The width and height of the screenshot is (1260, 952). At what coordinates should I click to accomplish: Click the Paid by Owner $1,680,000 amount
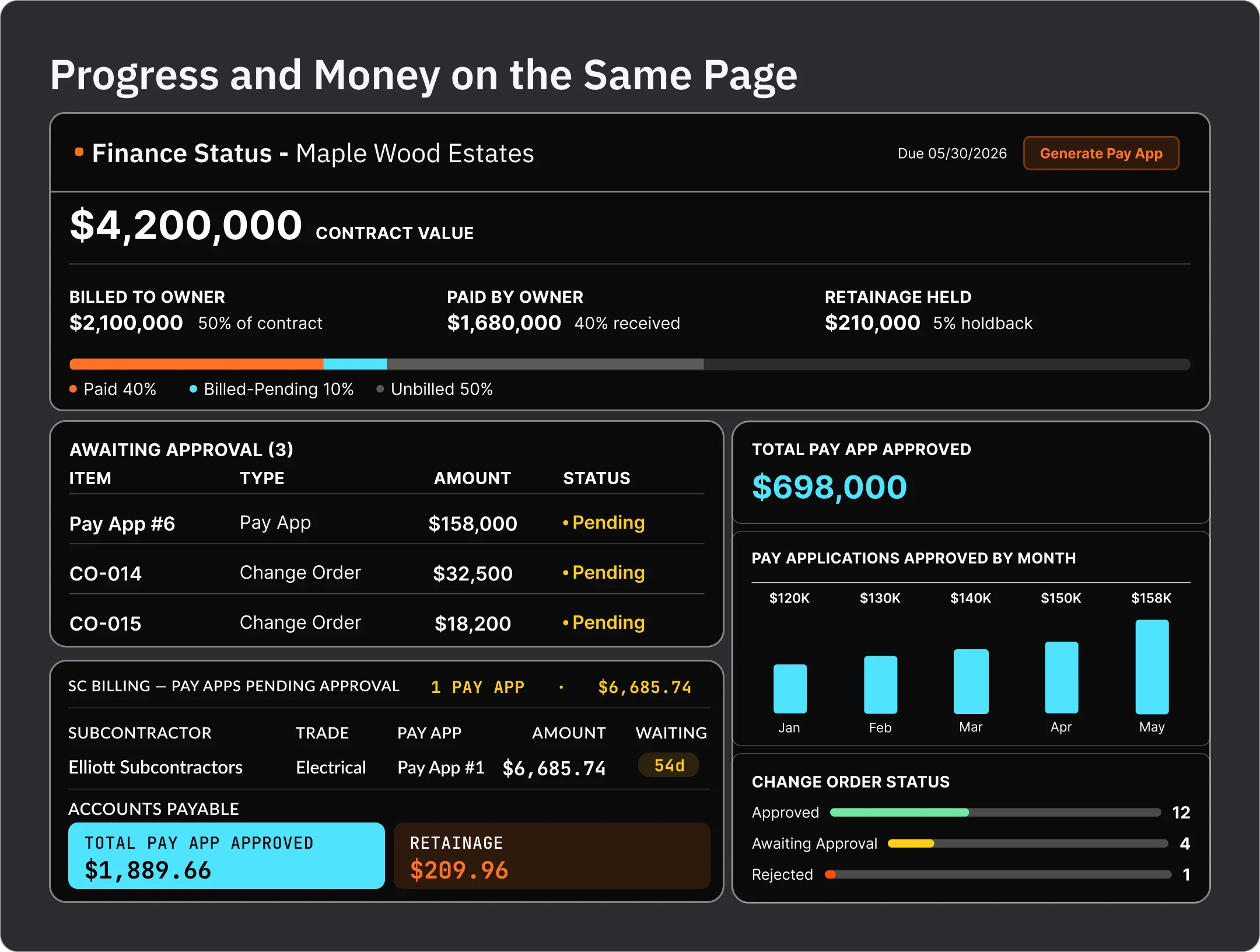coord(504,323)
